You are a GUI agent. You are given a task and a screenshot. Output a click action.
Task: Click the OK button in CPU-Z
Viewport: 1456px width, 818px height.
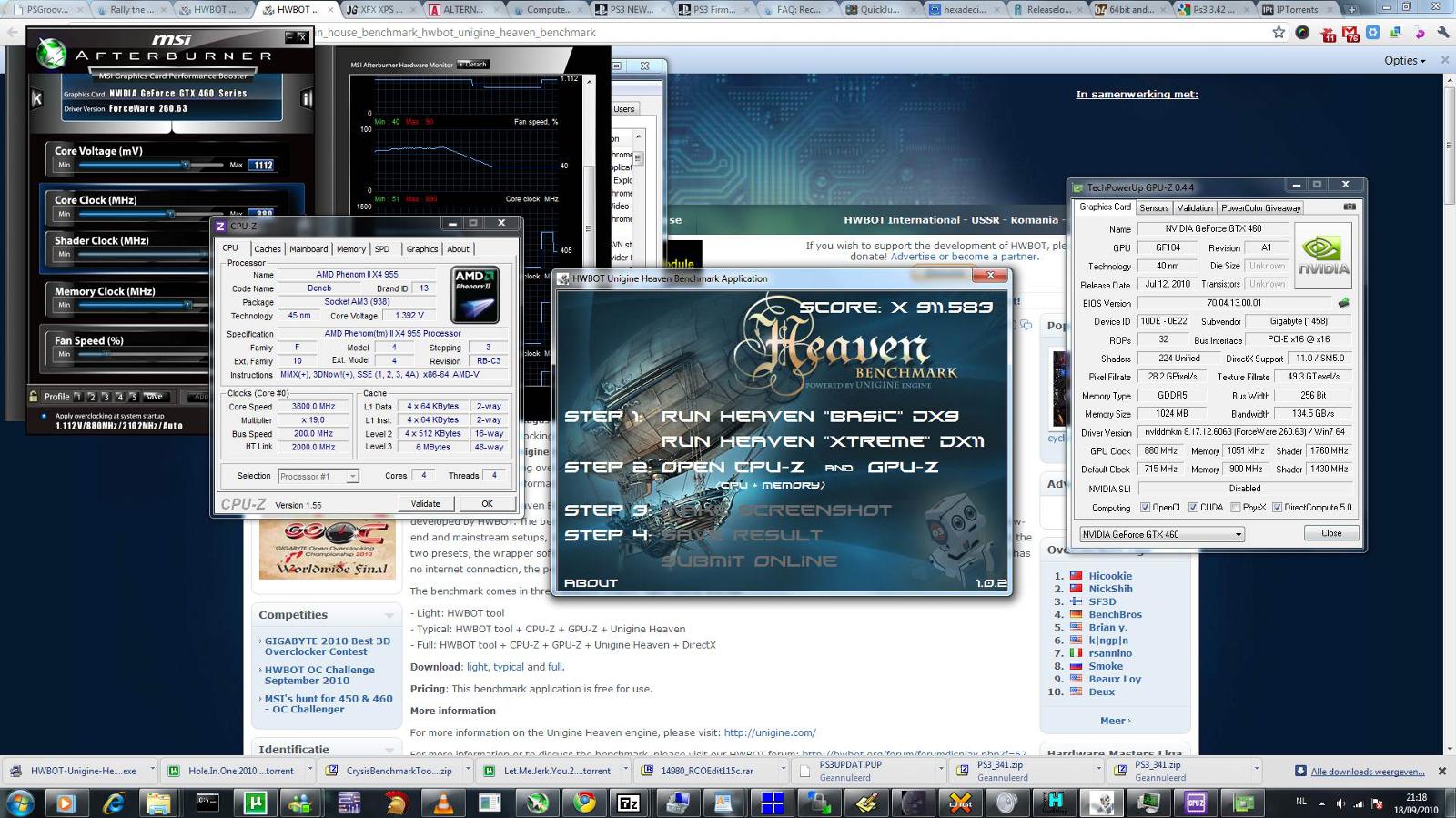click(487, 503)
